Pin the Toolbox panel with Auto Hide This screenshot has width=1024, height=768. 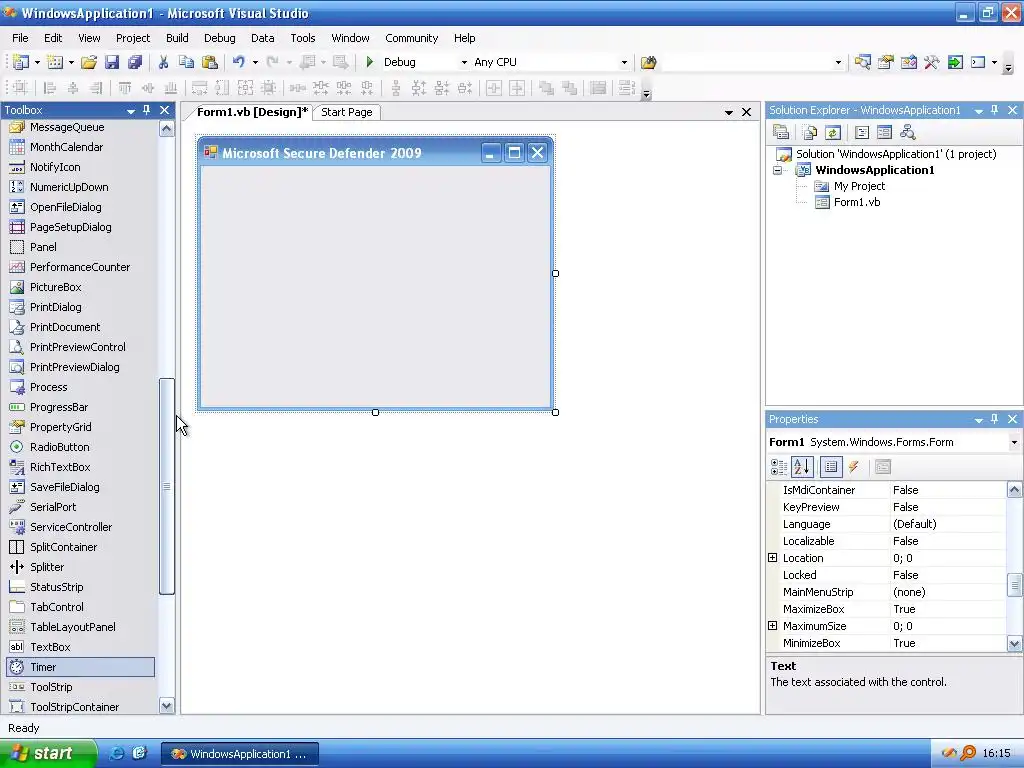coord(147,110)
